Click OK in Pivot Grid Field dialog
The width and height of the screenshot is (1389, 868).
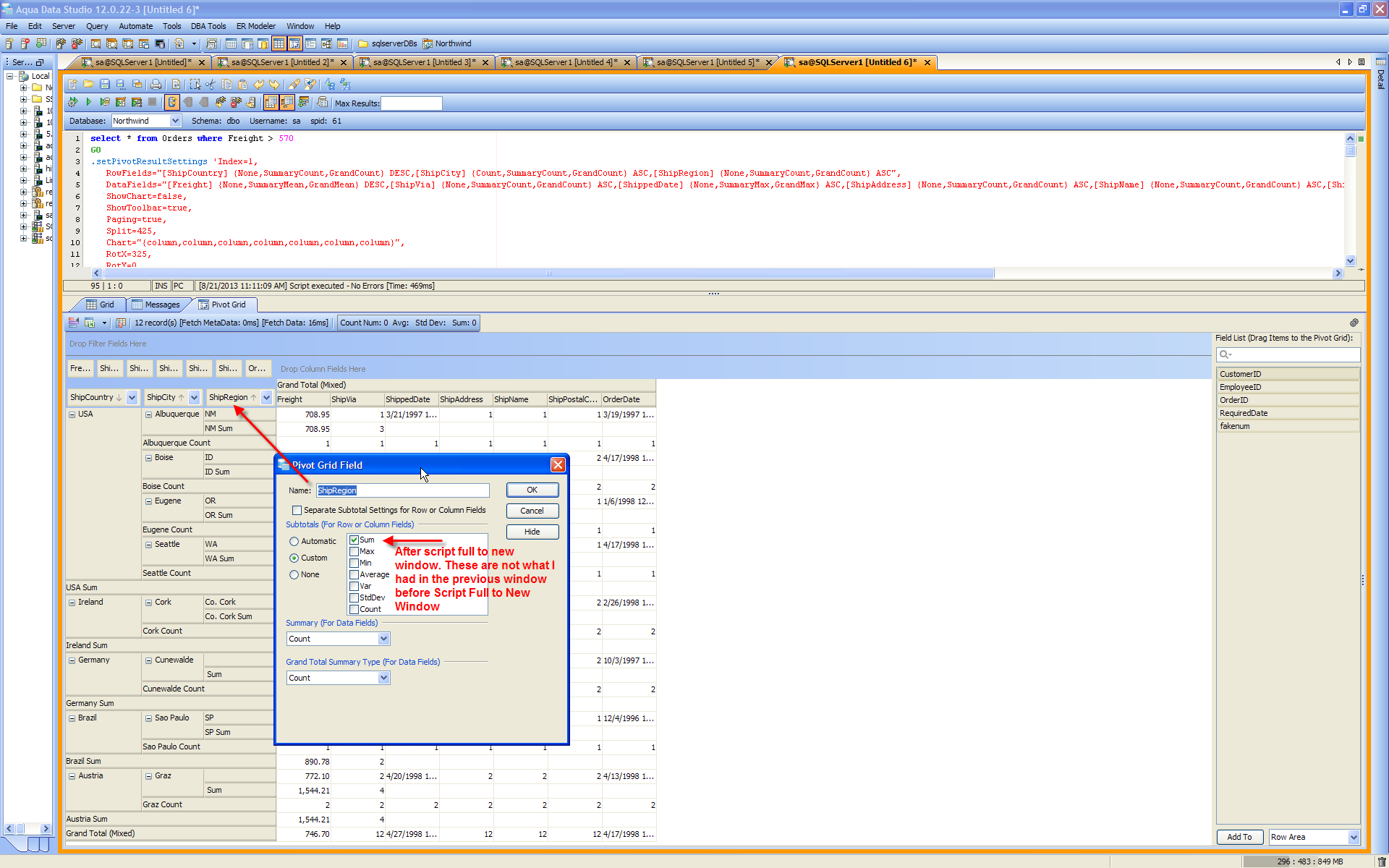[532, 490]
